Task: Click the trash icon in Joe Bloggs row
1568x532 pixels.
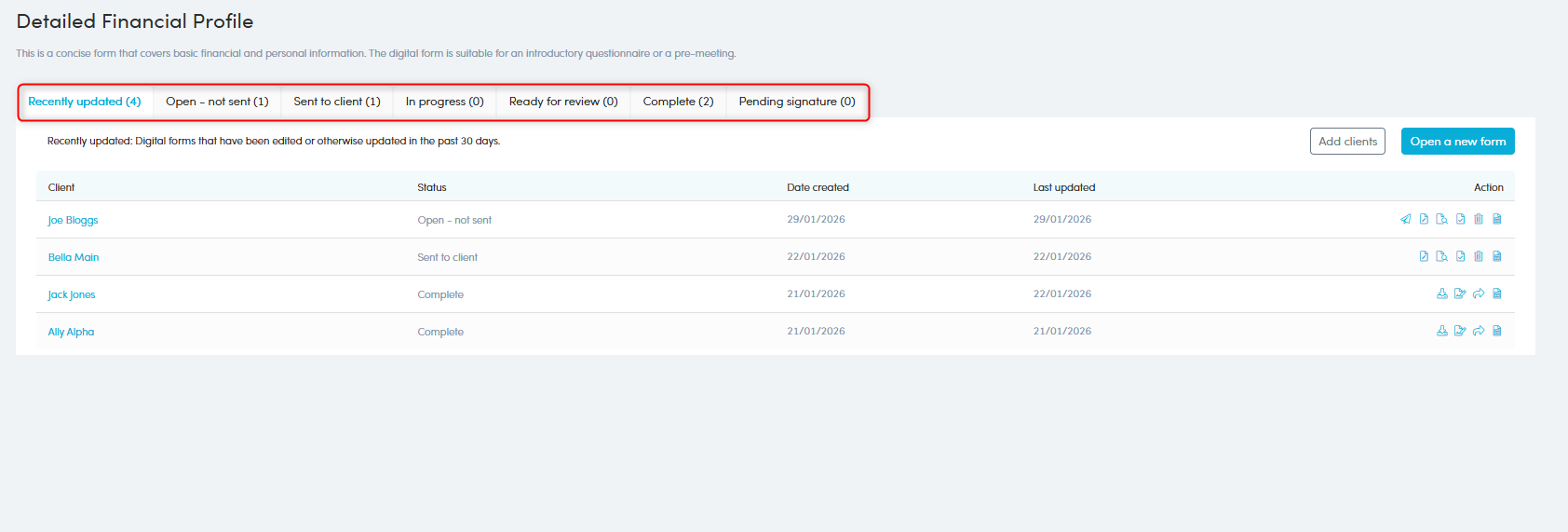Action: click(x=1479, y=219)
